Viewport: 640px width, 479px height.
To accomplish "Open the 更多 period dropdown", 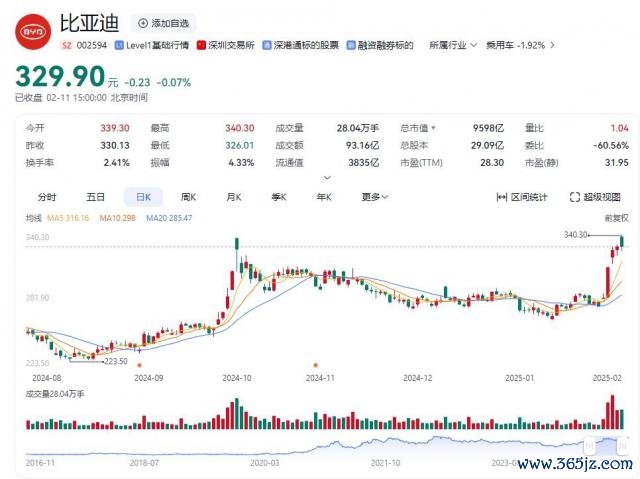I will coord(375,197).
